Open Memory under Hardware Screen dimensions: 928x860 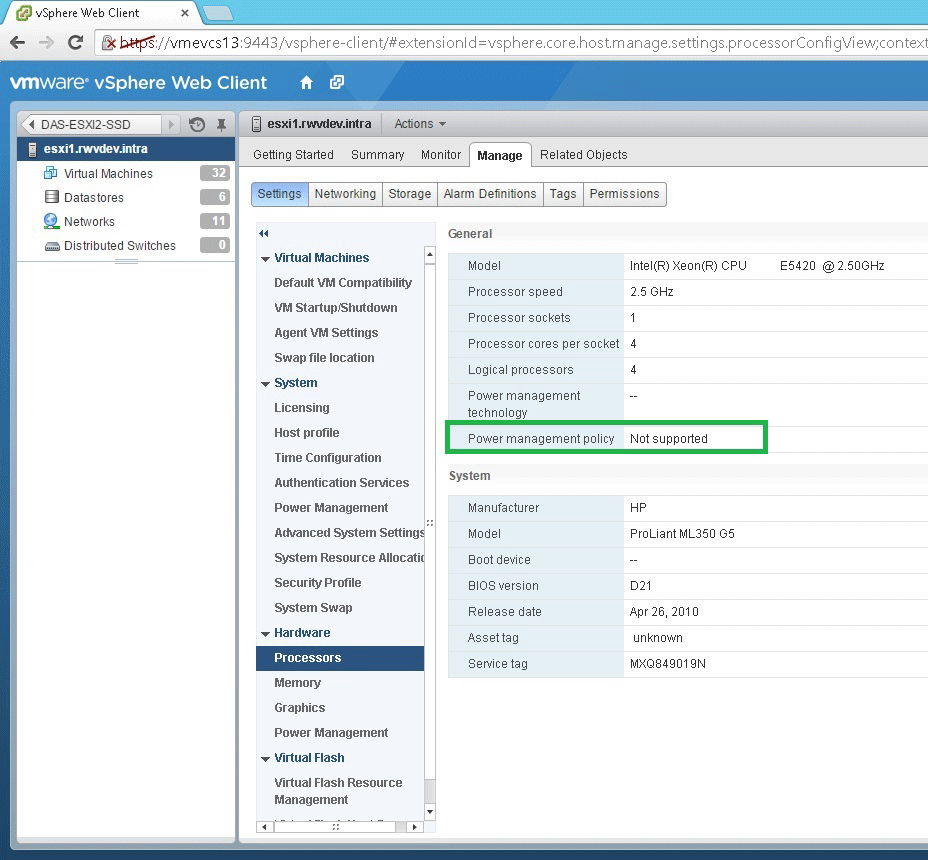[297, 683]
